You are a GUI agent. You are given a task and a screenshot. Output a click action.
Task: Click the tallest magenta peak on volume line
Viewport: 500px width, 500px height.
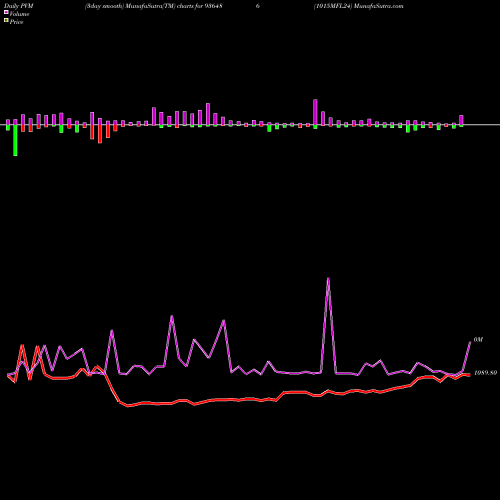tap(328, 279)
